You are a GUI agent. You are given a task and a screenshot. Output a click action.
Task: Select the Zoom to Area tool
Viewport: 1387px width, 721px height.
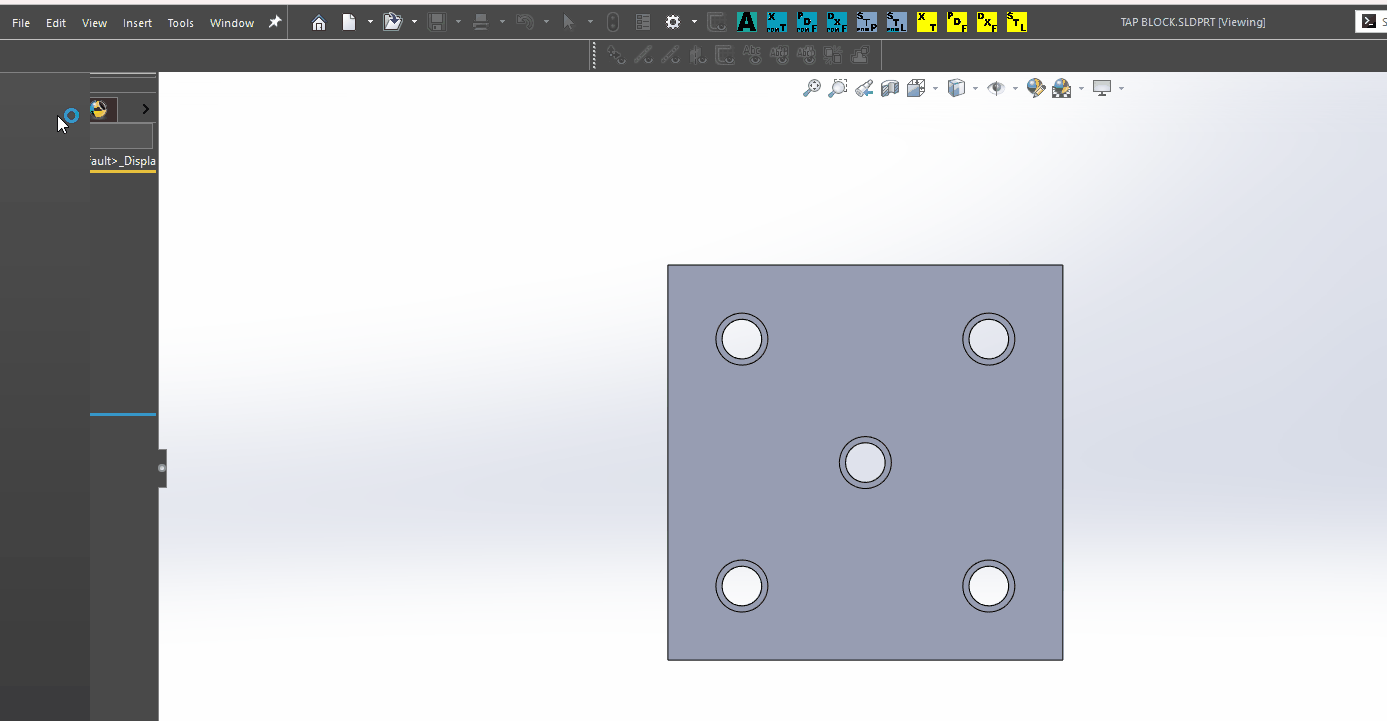838,88
